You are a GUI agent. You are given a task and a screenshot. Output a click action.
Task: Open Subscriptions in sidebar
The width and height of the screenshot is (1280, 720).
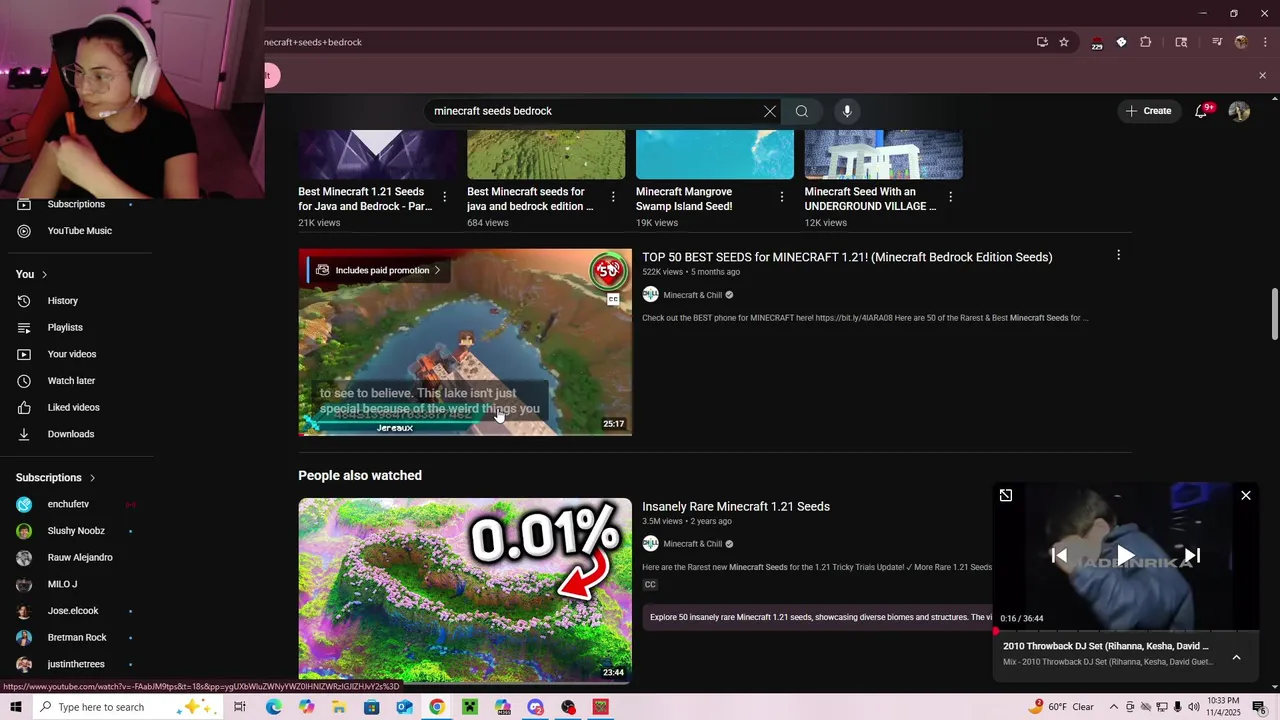76,204
